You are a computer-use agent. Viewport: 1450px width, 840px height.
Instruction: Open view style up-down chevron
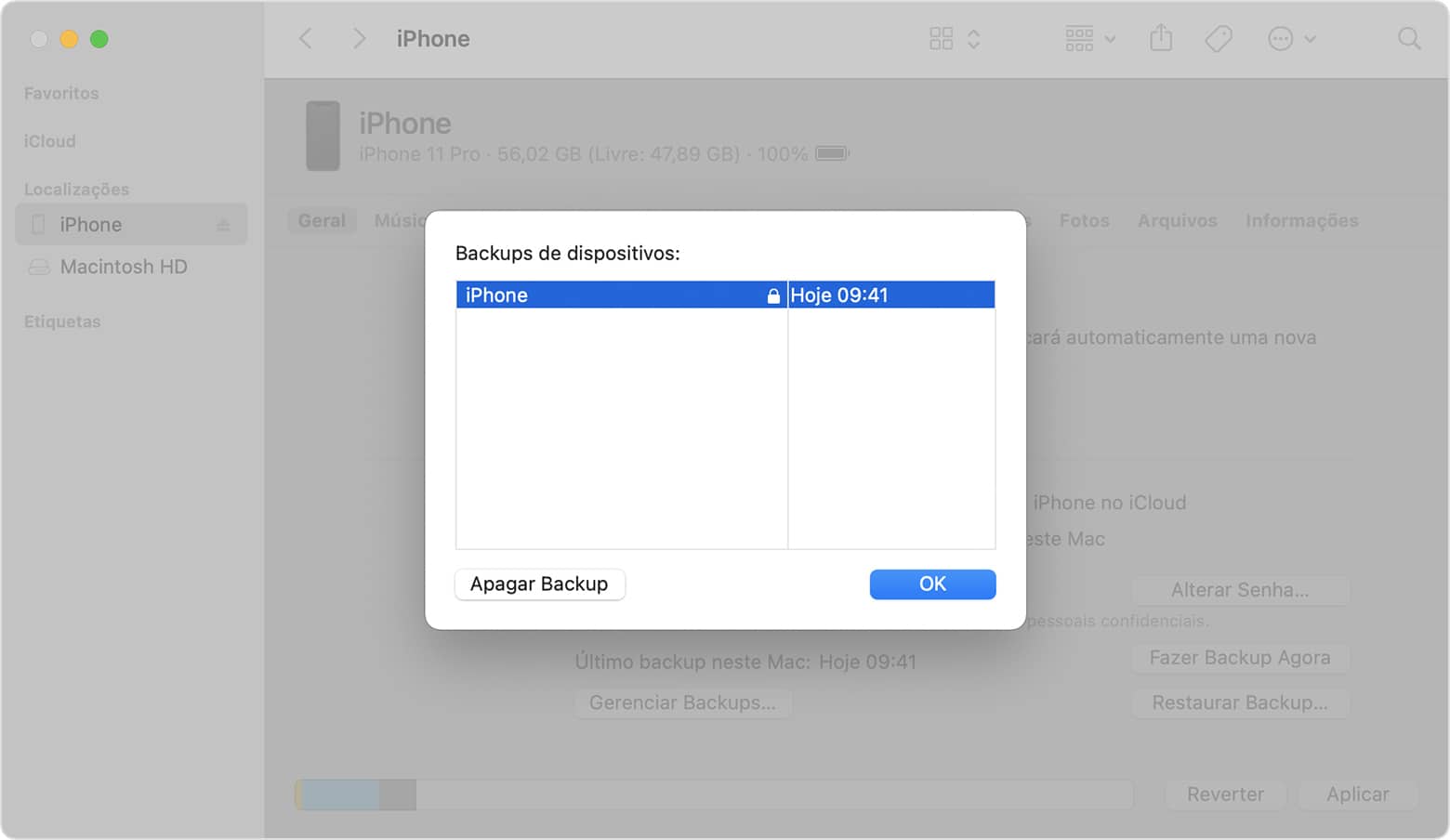(x=973, y=38)
